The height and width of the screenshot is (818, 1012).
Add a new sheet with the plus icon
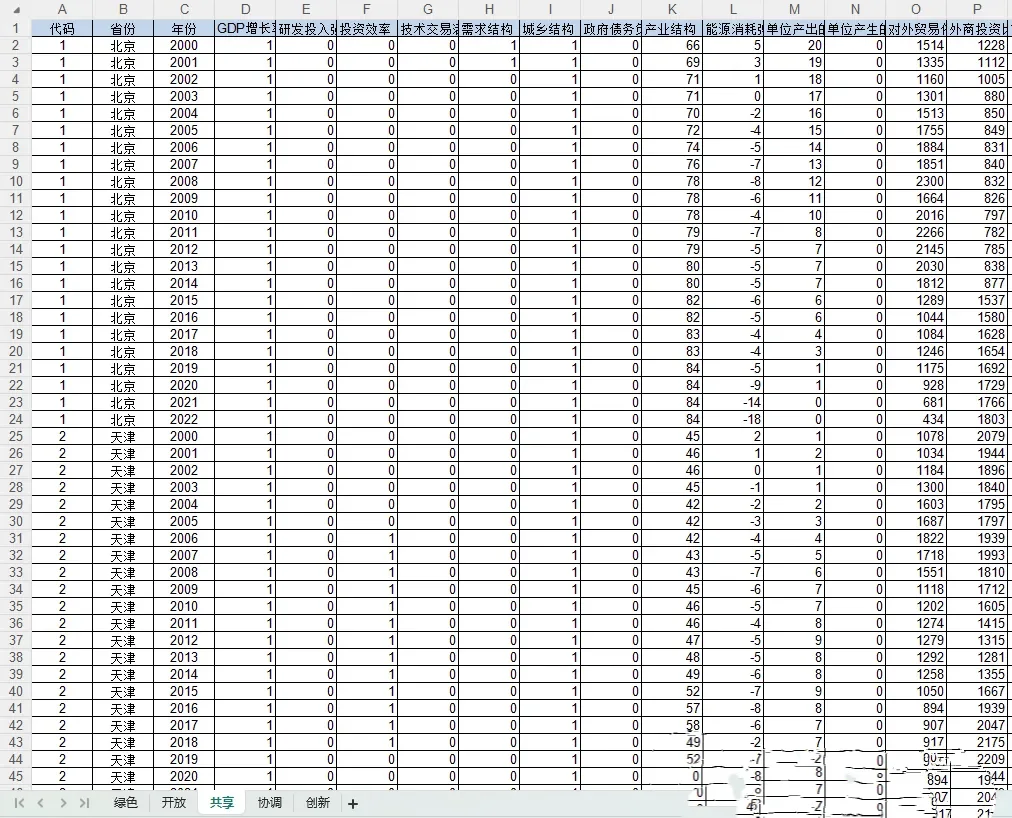[352, 804]
